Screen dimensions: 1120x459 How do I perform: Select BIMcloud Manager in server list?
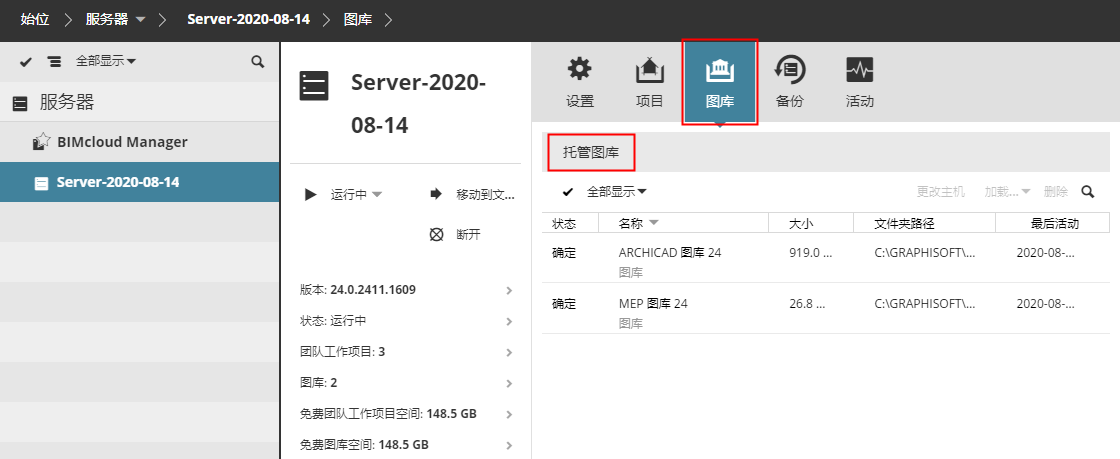click(x=139, y=142)
